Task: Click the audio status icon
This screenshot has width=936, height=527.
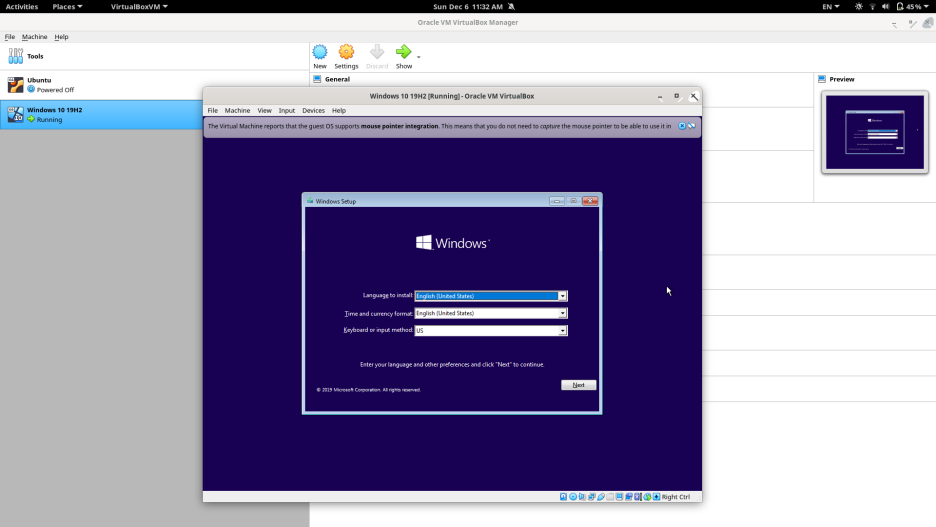Action: [x=582, y=497]
